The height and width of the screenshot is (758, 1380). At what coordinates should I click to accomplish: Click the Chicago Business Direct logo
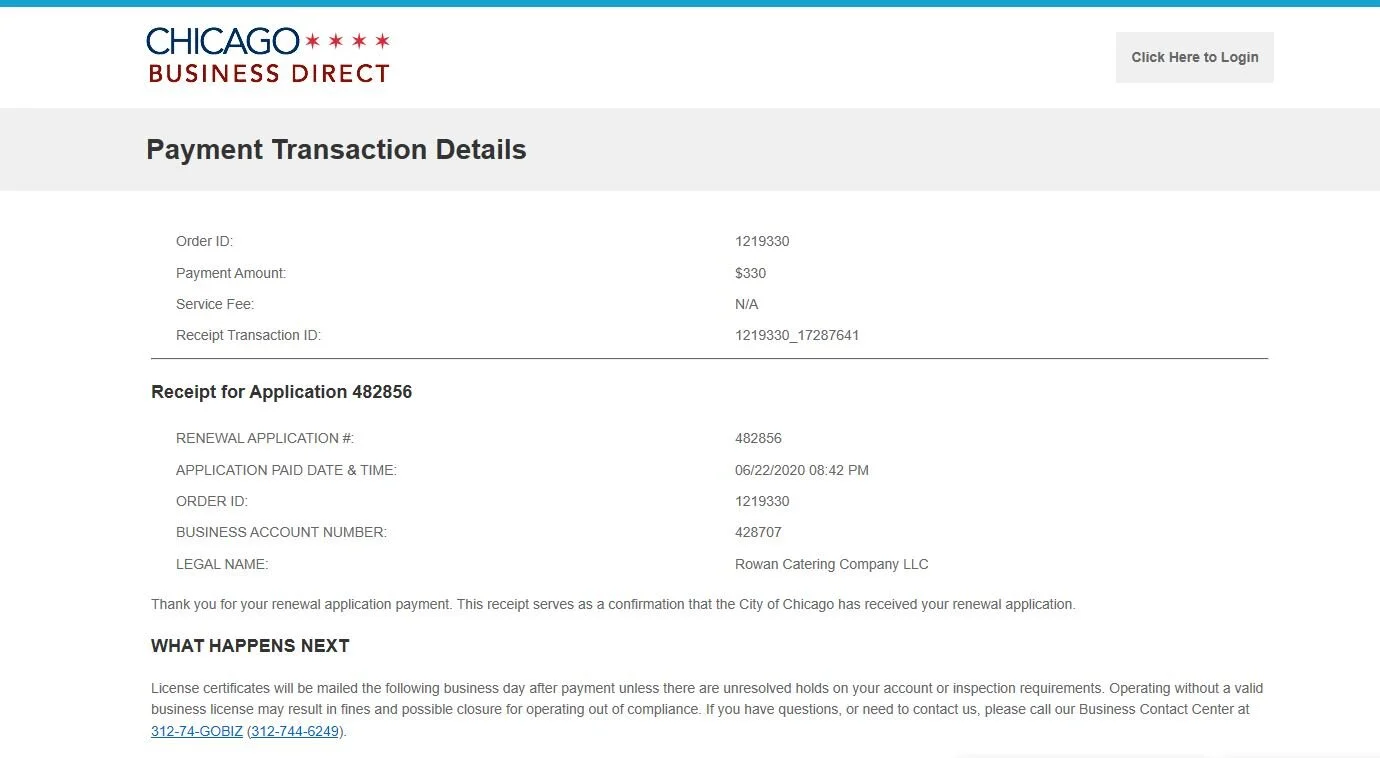(267, 55)
